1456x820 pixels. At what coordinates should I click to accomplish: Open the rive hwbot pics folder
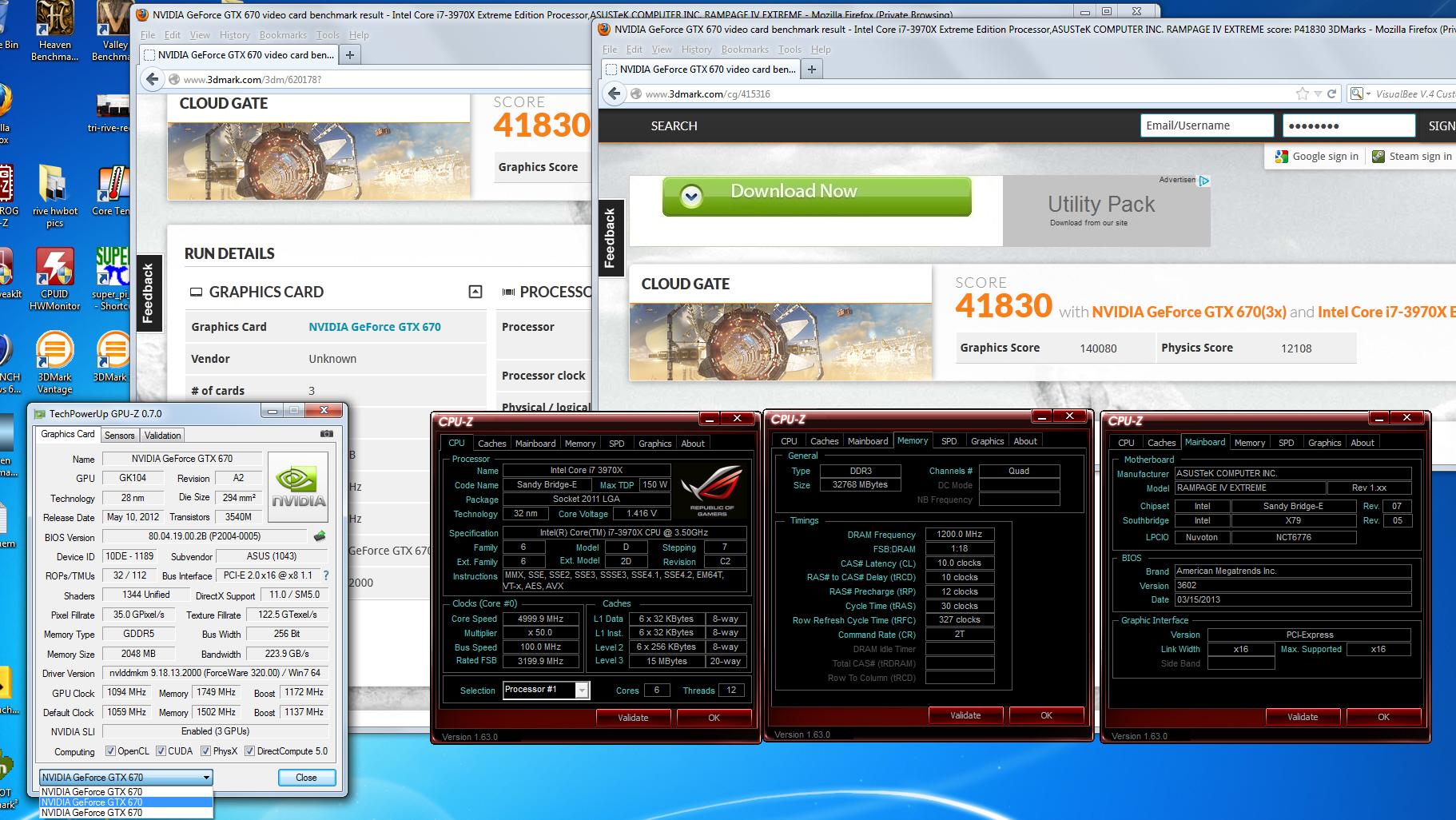pyautogui.click(x=54, y=197)
